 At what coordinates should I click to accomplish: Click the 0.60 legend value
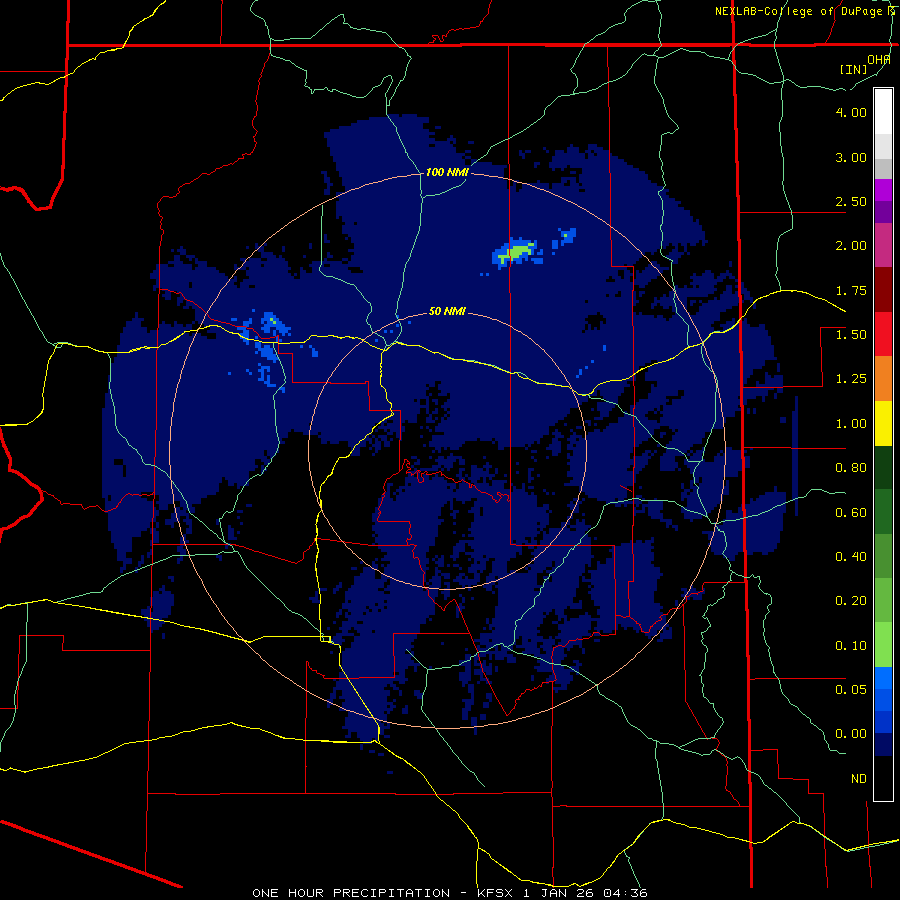tap(851, 513)
